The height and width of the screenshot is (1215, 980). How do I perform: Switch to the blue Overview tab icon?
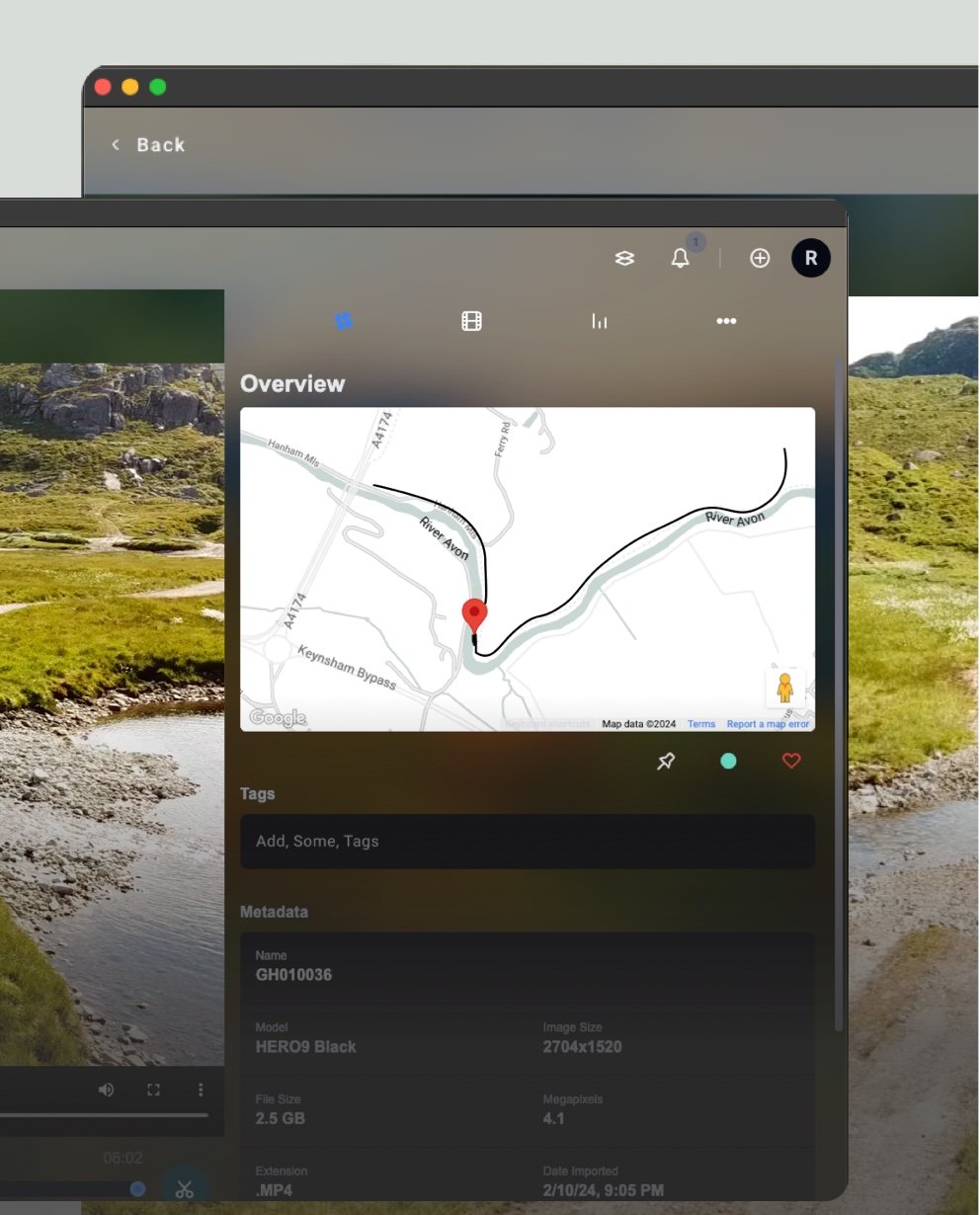pos(344,321)
